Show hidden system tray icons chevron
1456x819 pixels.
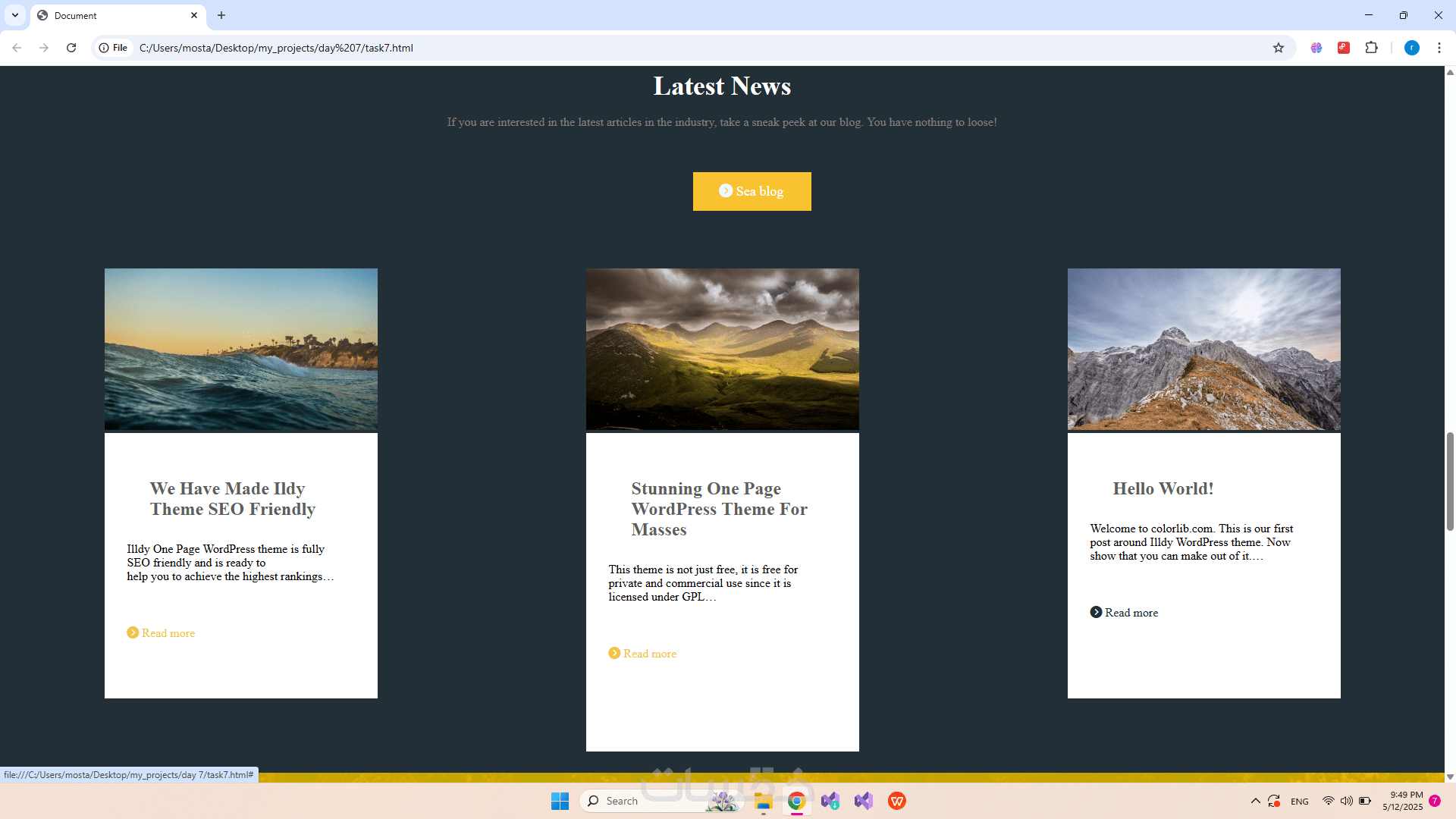pyautogui.click(x=1255, y=801)
